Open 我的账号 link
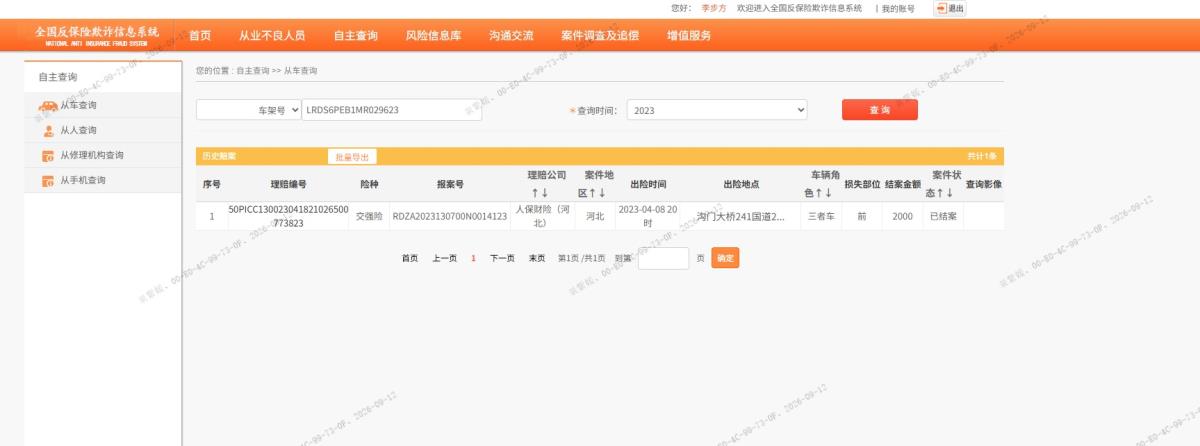1200x446 pixels. point(898,8)
